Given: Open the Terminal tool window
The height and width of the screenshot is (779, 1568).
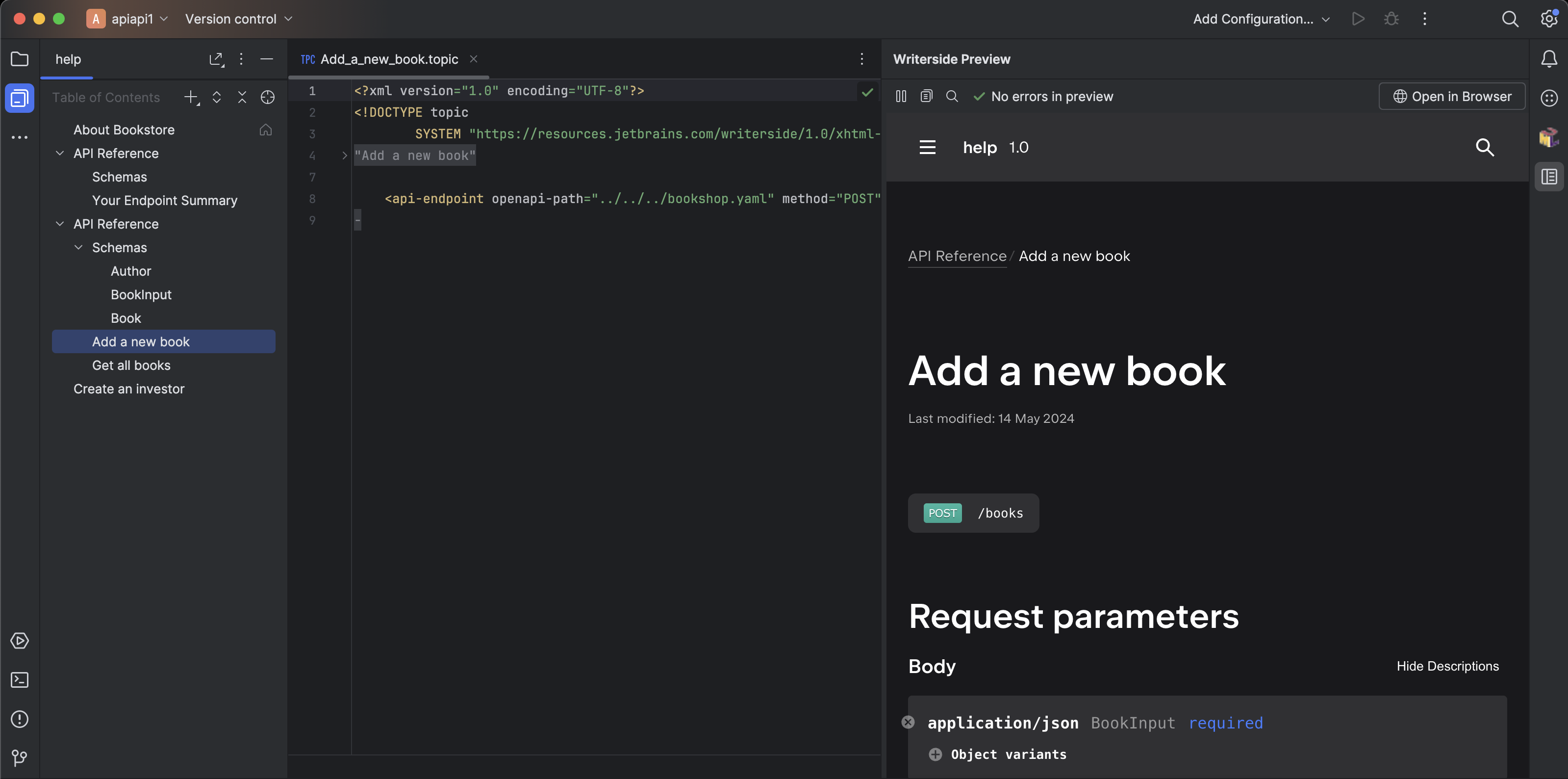Looking at the screenshot, I should [x=20, y=680].
